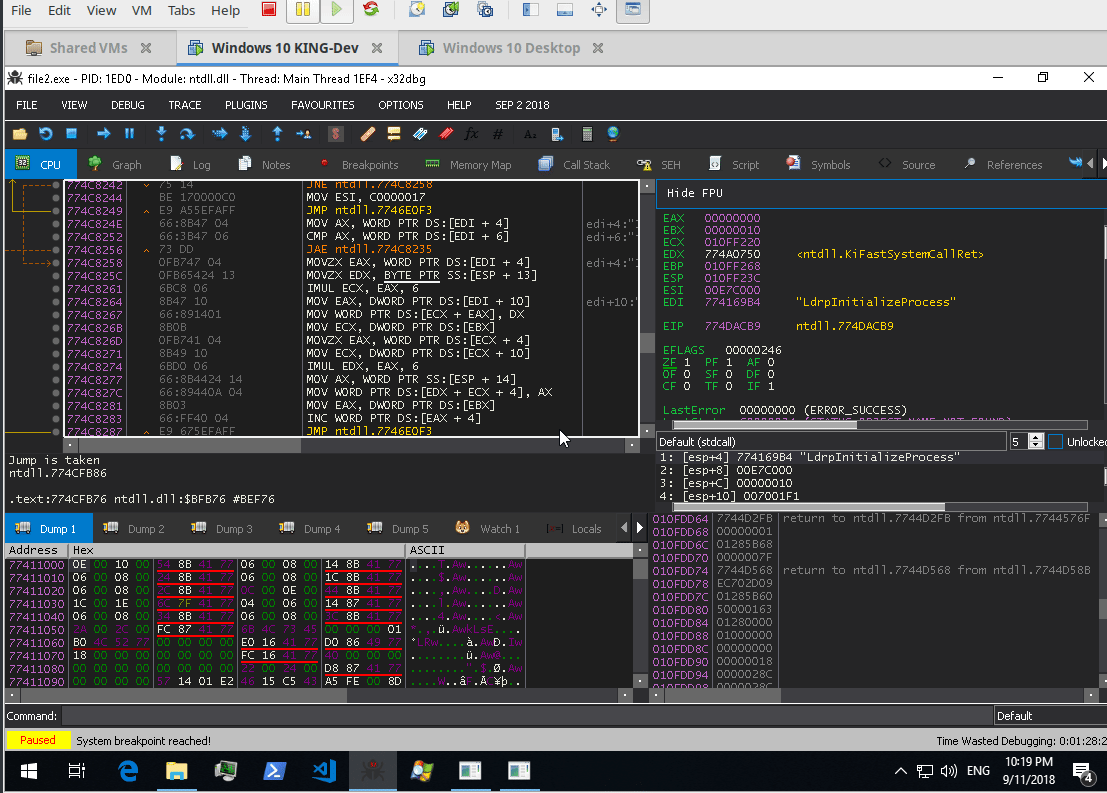Image resolution: width=1107 pixels, height=793 pixels.
Task: Open the PLUGINS menu
Action: (x=246, y=105)
